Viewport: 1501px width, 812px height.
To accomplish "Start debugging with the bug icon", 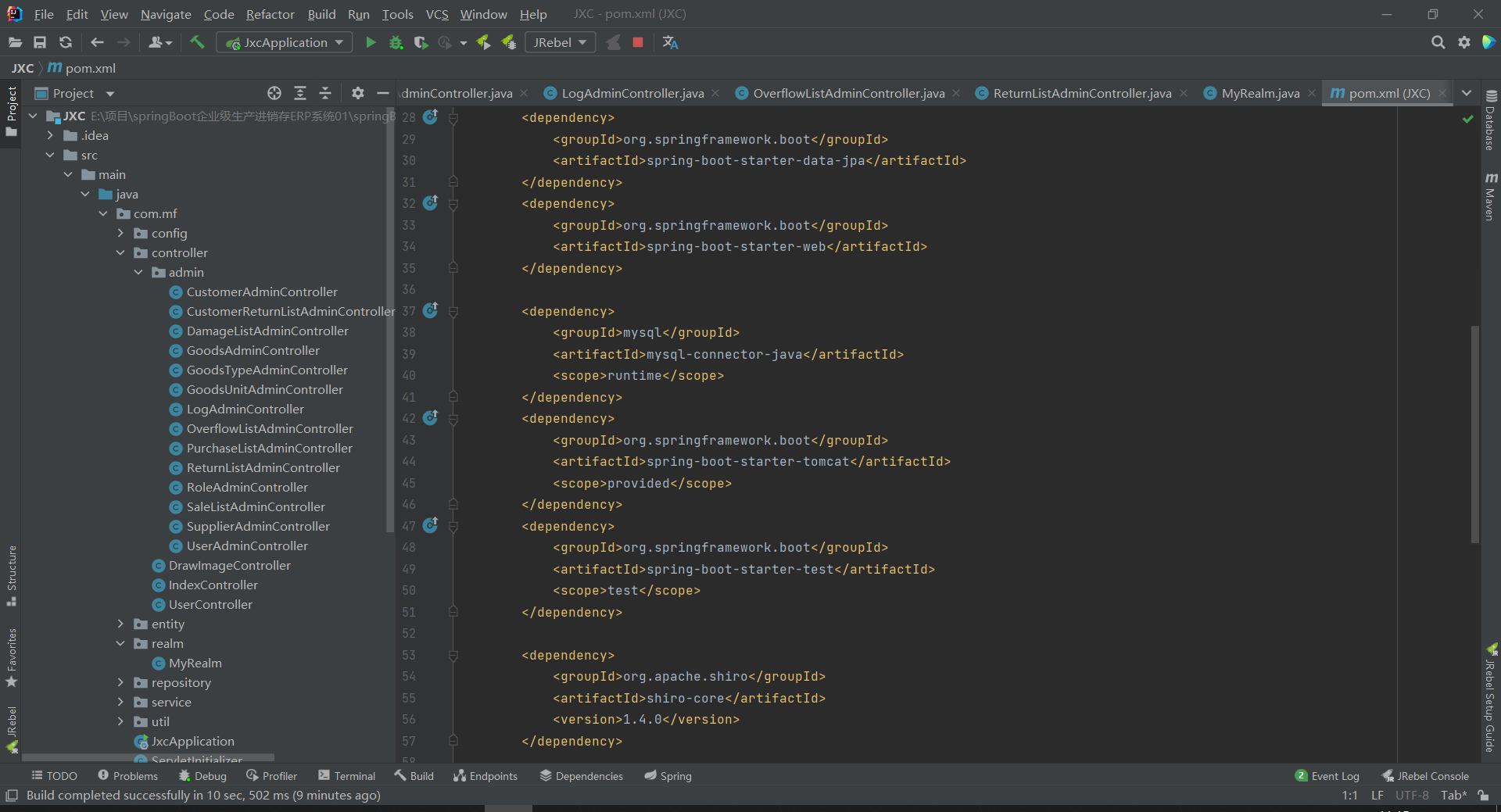I will 396,42.
